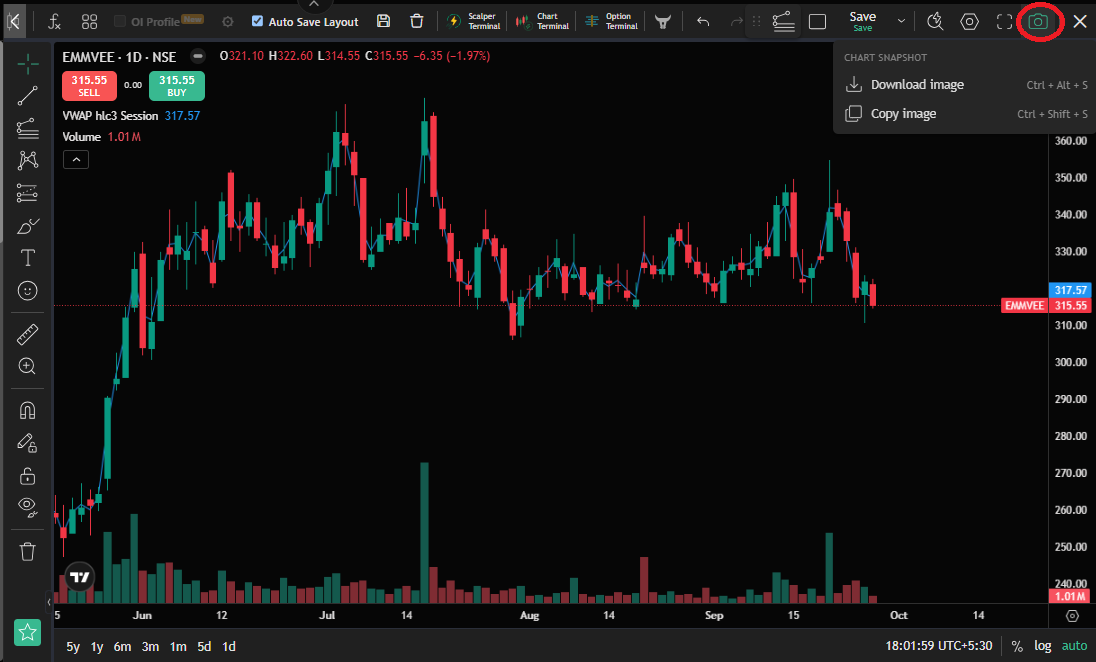Enable the OI Profile checkbox
The height and width of the screenshot is (662, 1096).
click(x=120, y=22)
